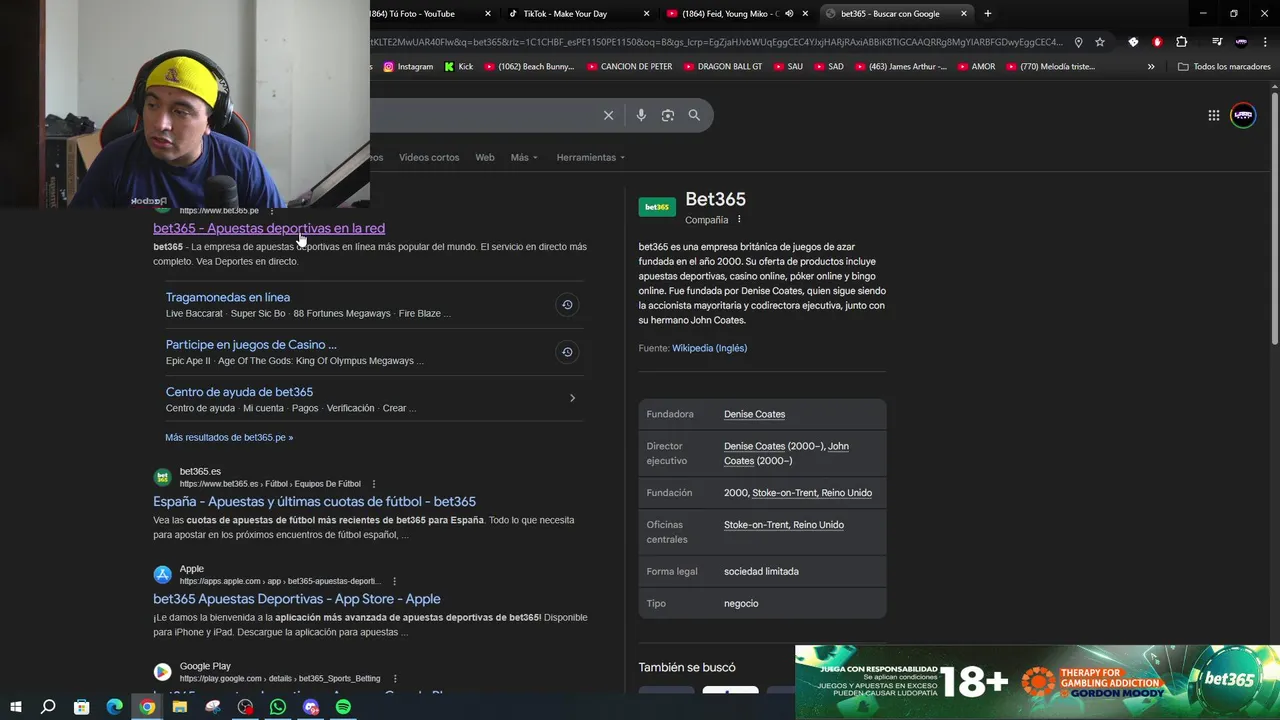Image resolution: width=1280 pixels, height=720 pixels.
Task: Launch Microsoft Store from taskbar
Action: pos(81,707)
